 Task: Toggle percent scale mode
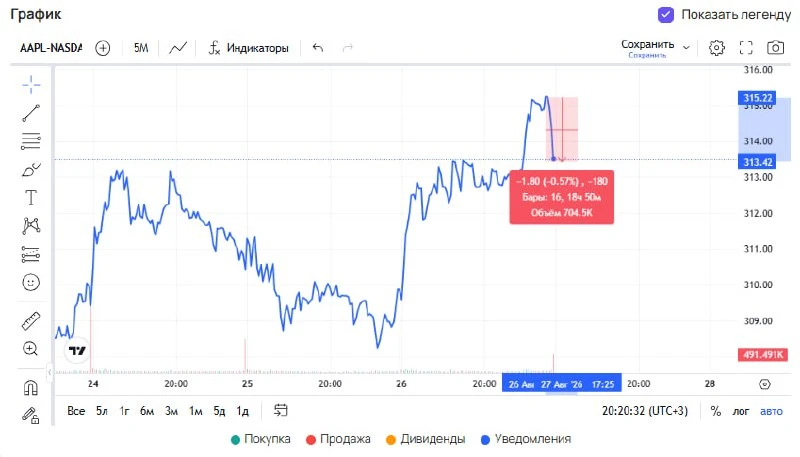coord(716,411)
